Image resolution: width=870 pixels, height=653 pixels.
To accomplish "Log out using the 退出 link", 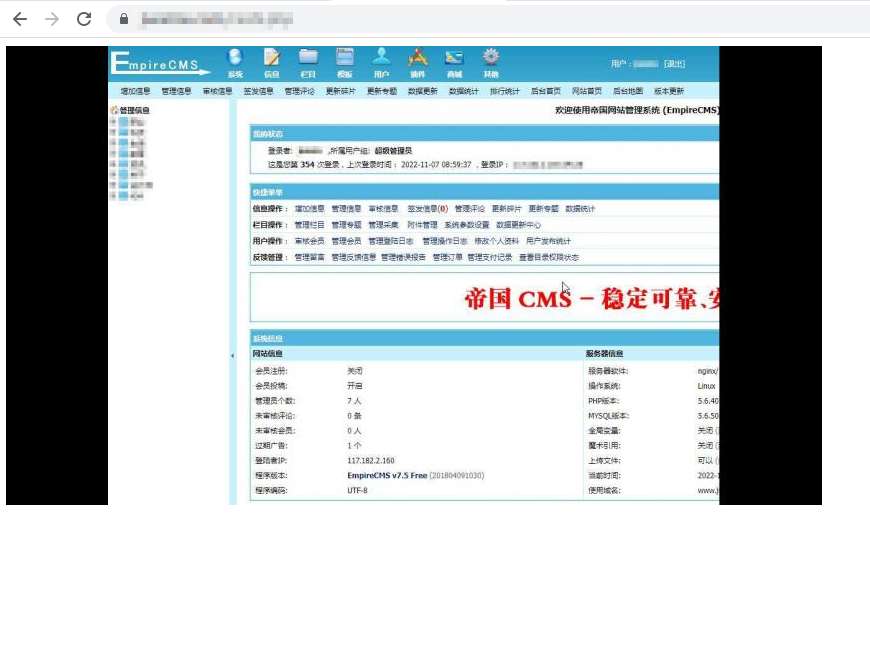I will pos(675,64).
